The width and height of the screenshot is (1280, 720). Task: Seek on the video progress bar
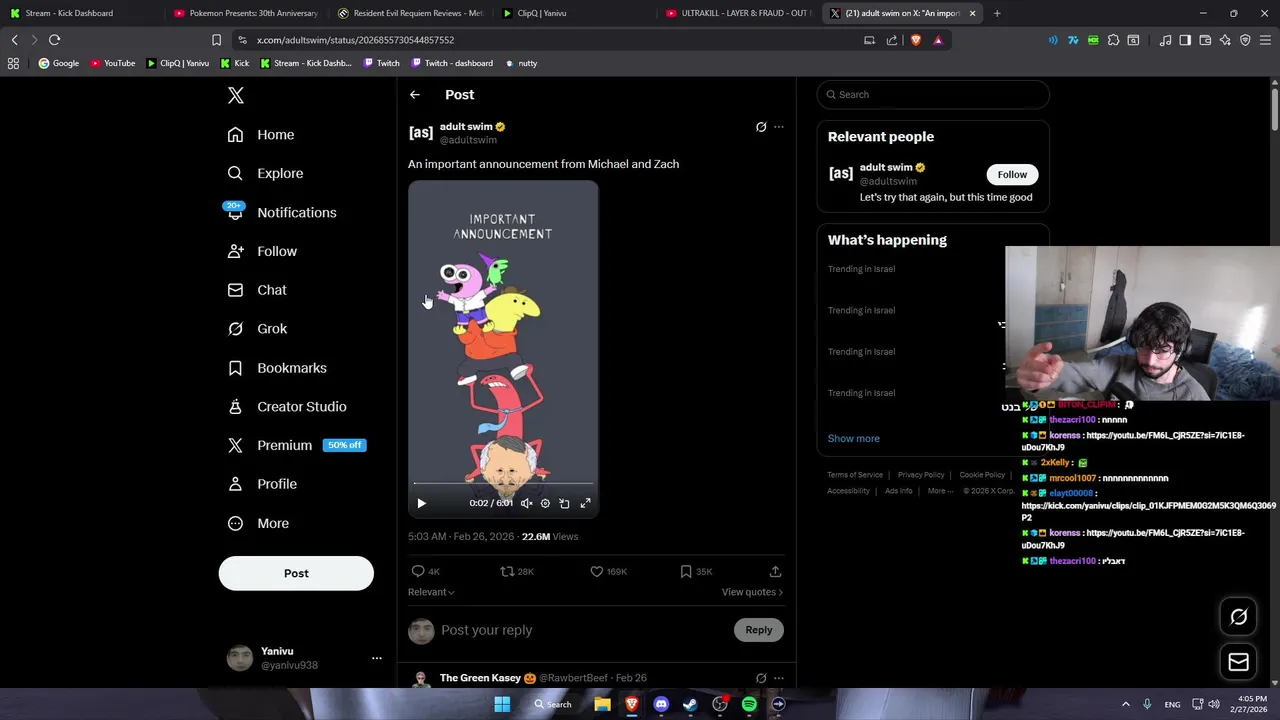click(x=503, y=483)
